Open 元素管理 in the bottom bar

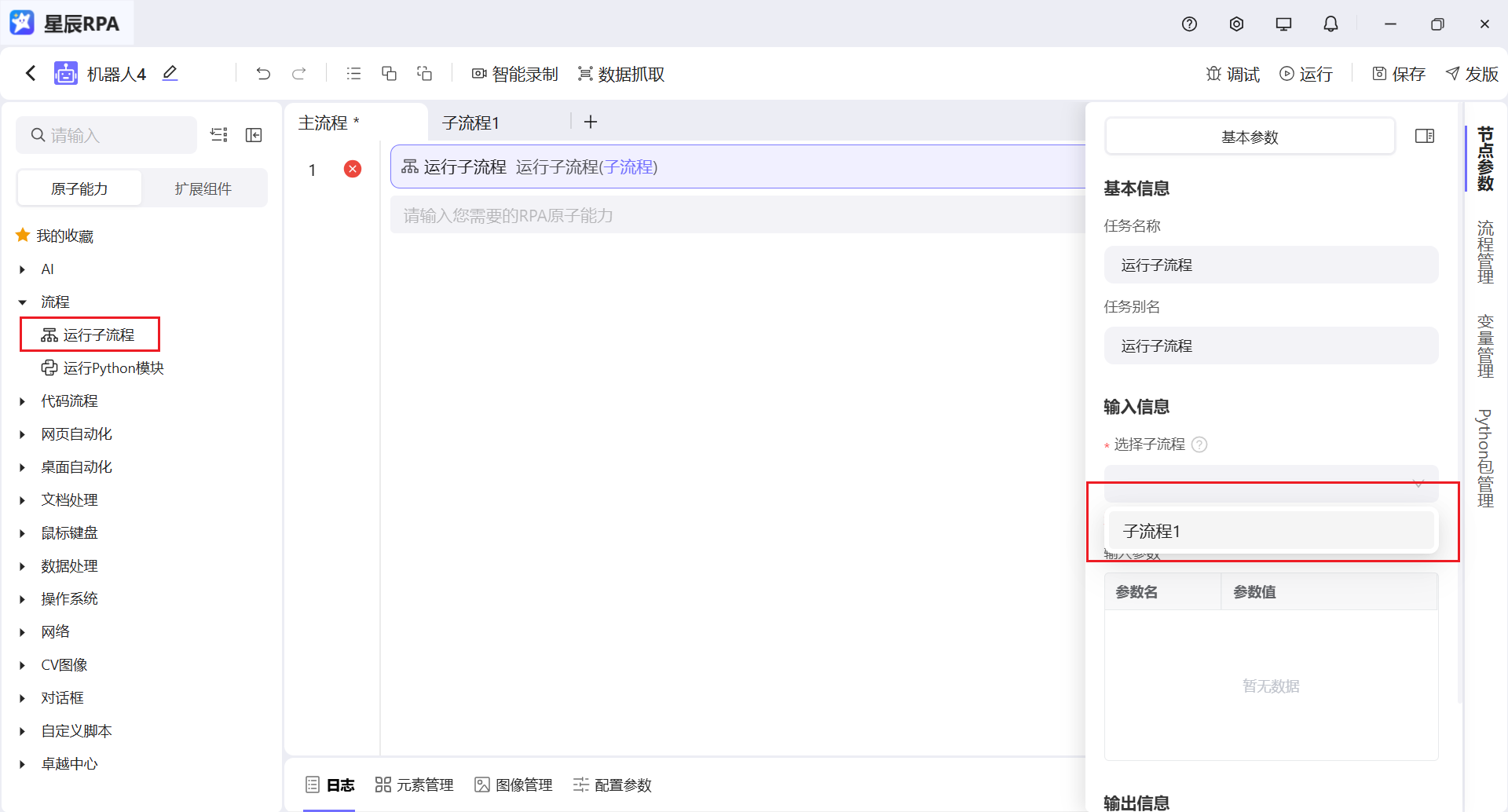pos(414,784)
